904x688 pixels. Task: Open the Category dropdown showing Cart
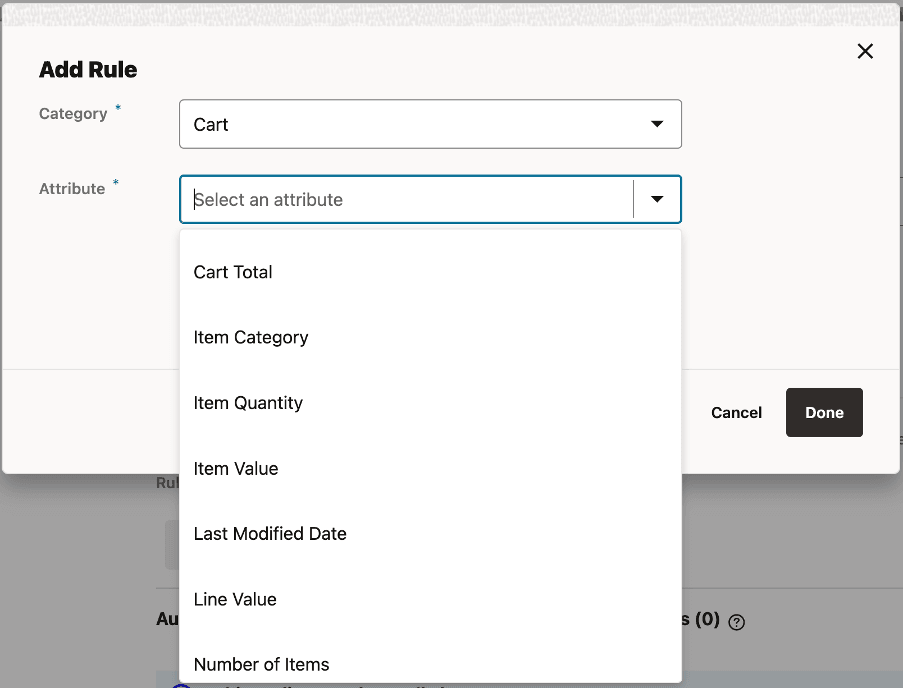[x=430, y=124]
